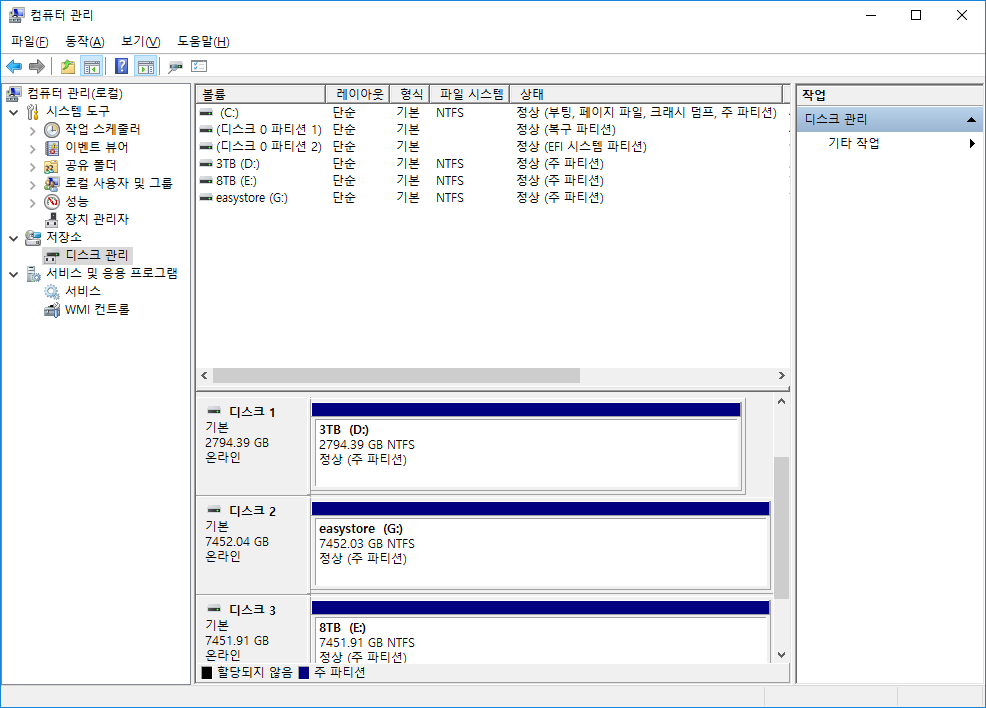Screen dimensions: 986x708
Task: Click the blue Help question mark icon
Action: (121, 66)
